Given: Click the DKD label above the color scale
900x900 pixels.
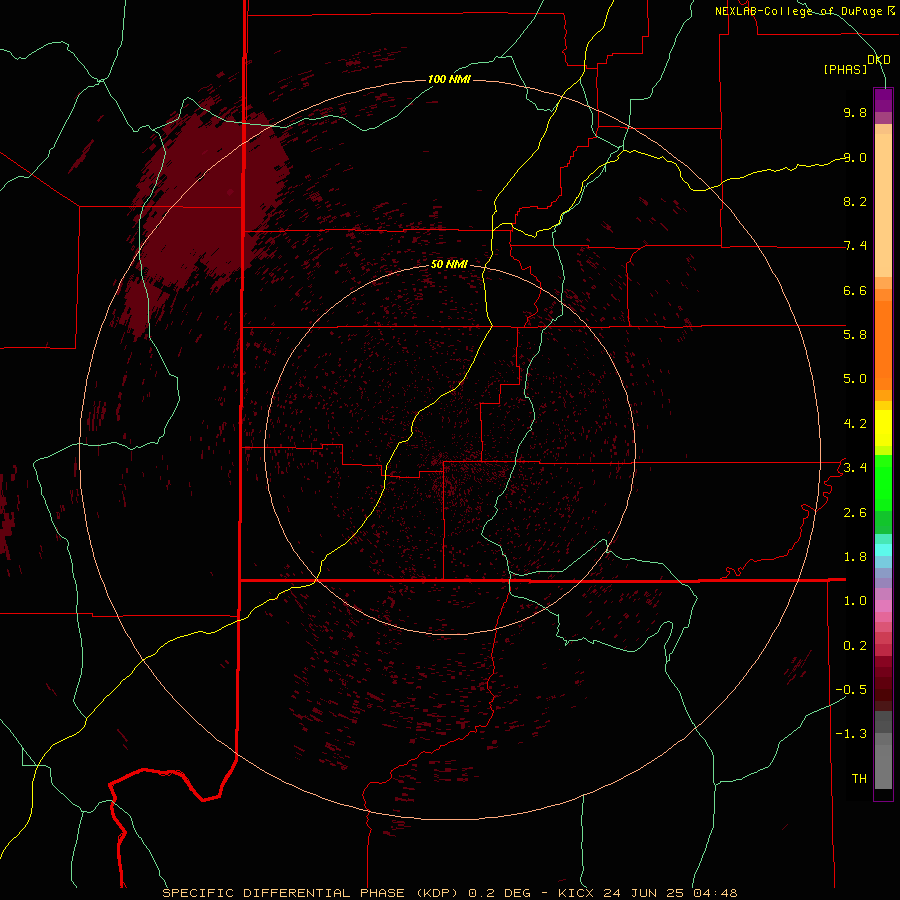Looking at the screenshot, I should pos(879,60).
